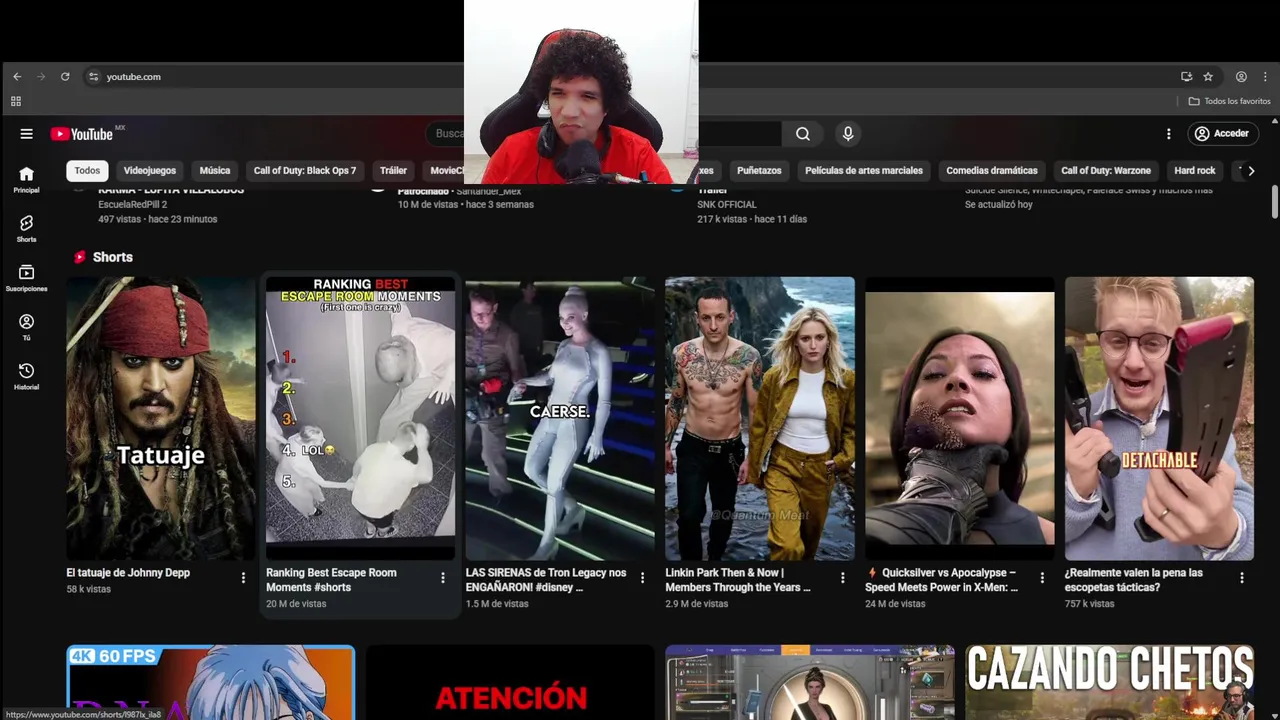1280x720 pixels.
Task: Open Suscripciones in the sidebar
Action: 26,278
